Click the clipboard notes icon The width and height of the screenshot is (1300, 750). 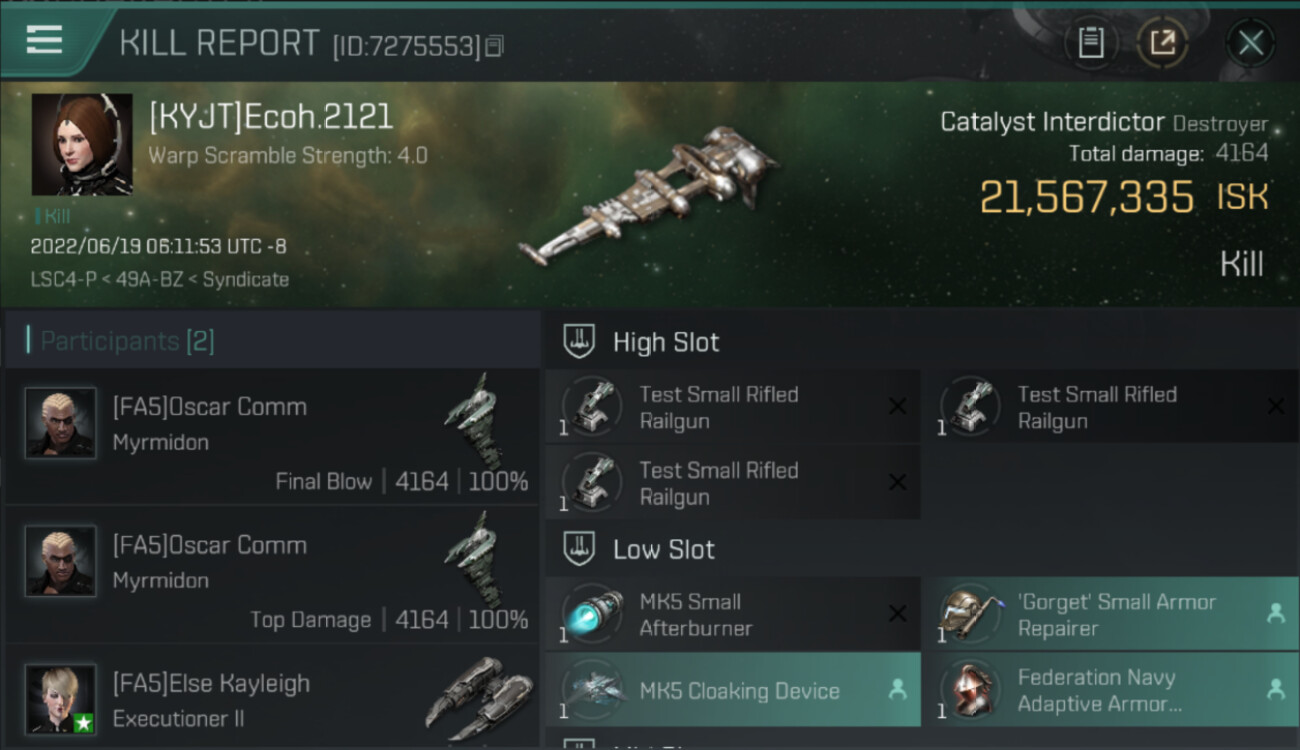click(x=1090, y=43)
